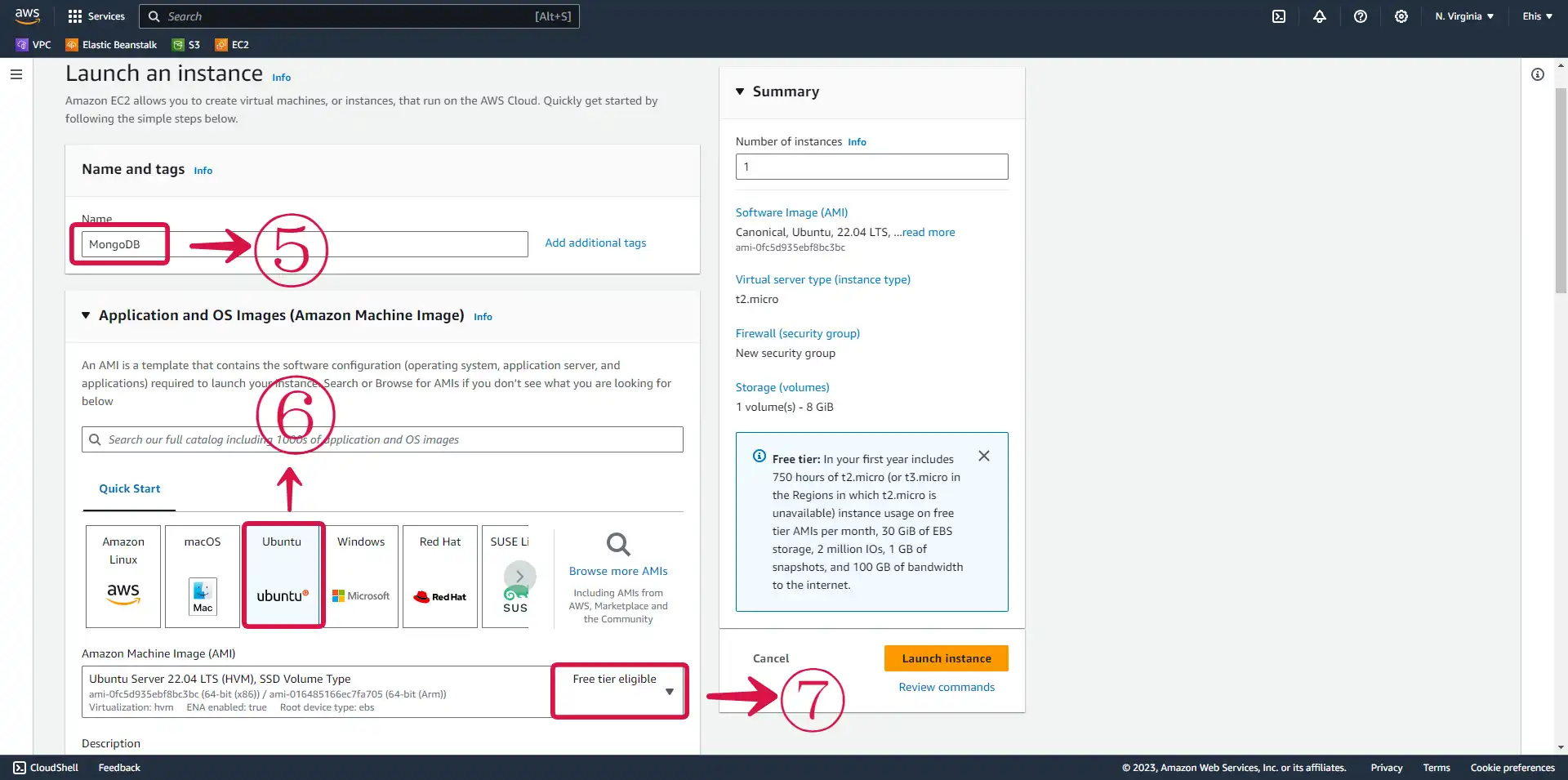Click the Browse more AMIs magnifier icon
Viewport: 1568px width, 780px height.
coord(618,545)
